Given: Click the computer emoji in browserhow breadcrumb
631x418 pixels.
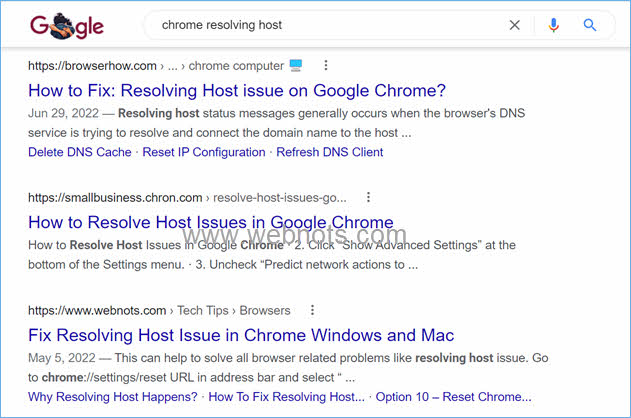Looking at the screenshot, I should pyautogui.click(x=296, y=65).
